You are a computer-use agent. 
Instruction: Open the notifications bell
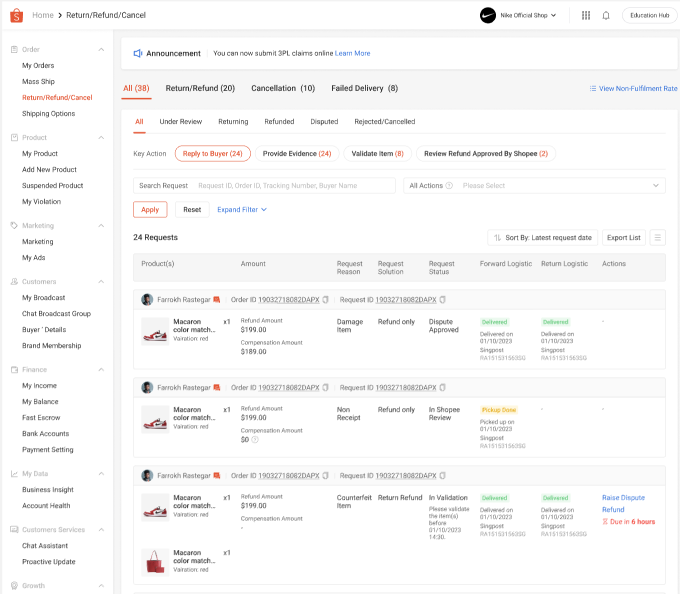coord(605,15)
